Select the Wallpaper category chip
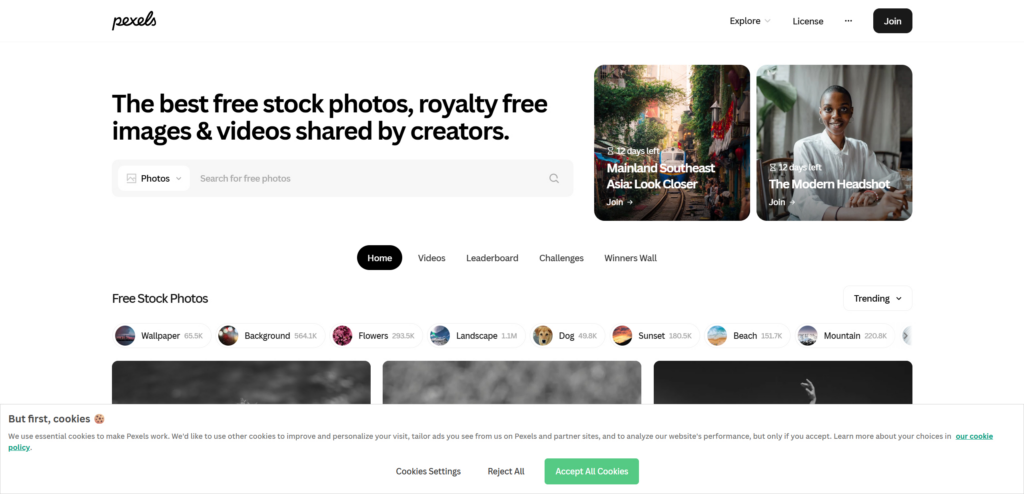 tap(162, 336)
